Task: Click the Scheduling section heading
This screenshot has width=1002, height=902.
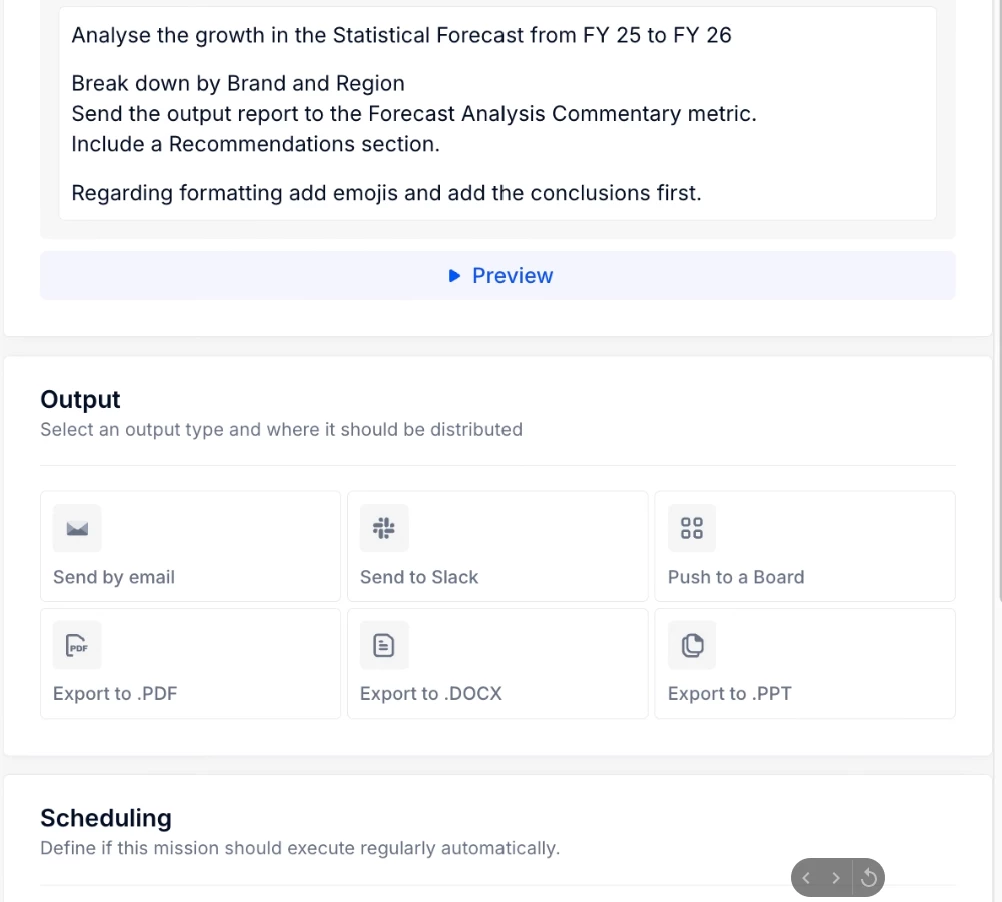Action: click(106, 818)
